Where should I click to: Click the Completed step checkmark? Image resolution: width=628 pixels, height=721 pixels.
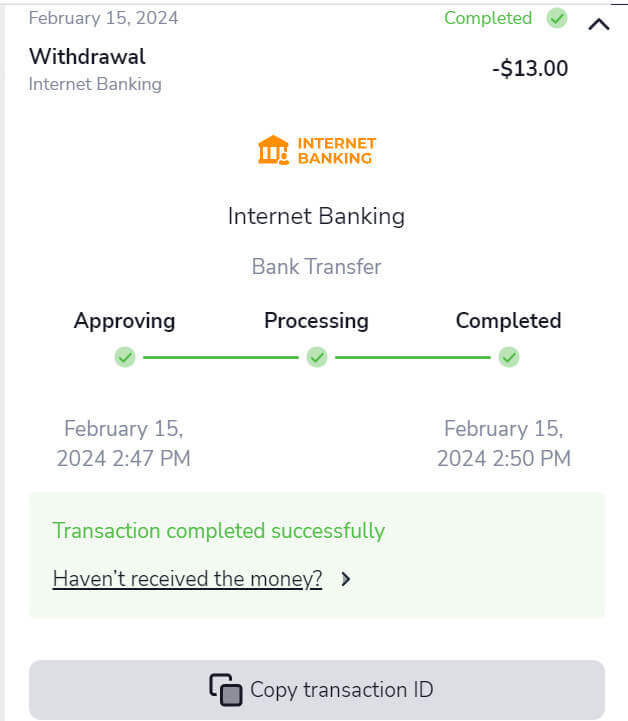[508, 357]
